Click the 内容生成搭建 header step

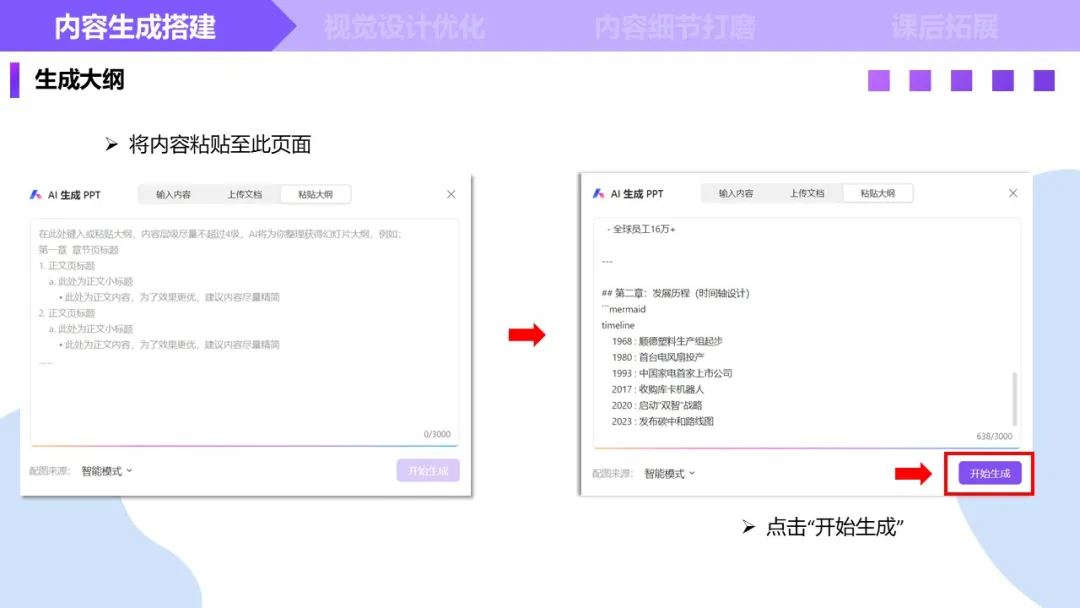coord(135,27)
